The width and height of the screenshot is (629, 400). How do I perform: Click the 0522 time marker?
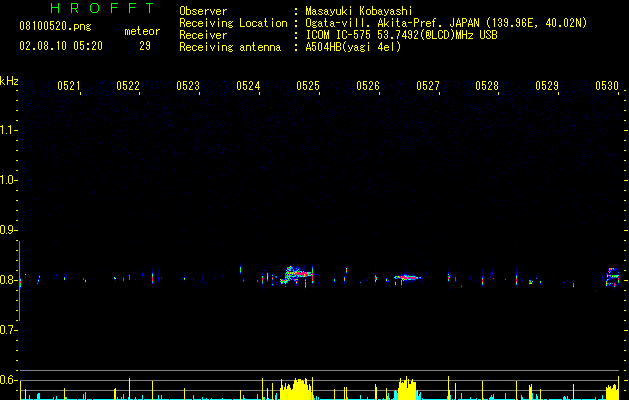(x=128, y=86)
